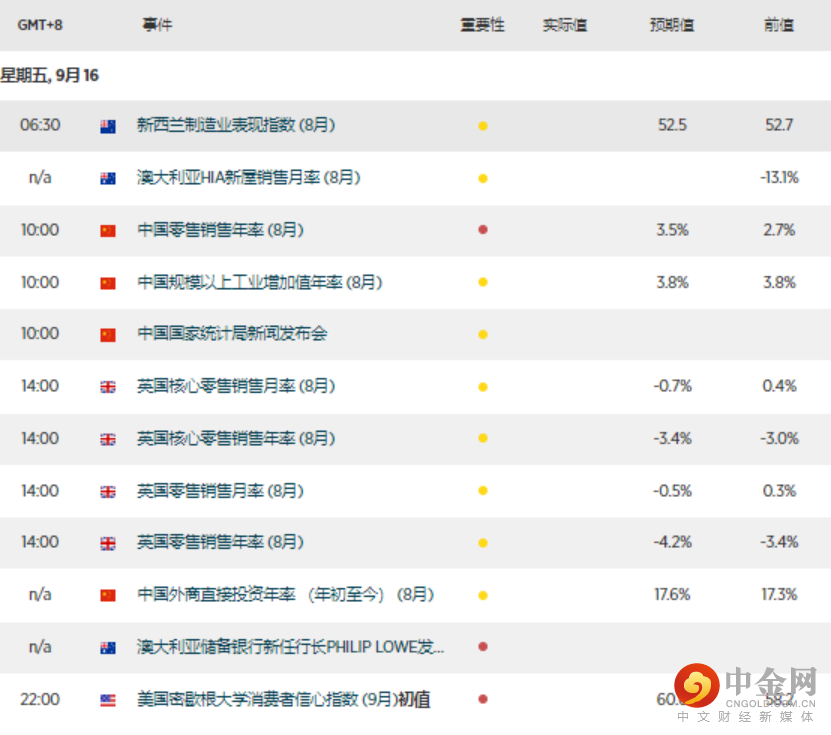Click the 06:30 time cell
Screen dimensions: 831x735
click(40, 125)
